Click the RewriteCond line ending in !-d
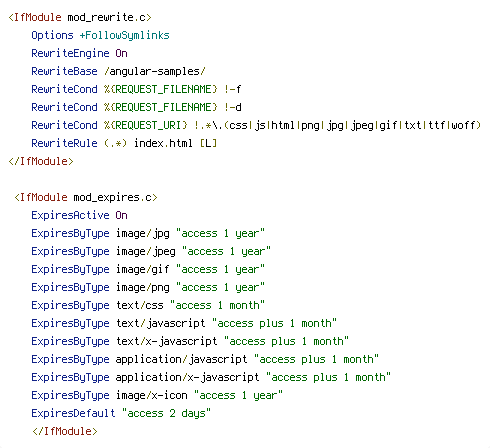Screen dimensions: 490x448 (136, 107)
